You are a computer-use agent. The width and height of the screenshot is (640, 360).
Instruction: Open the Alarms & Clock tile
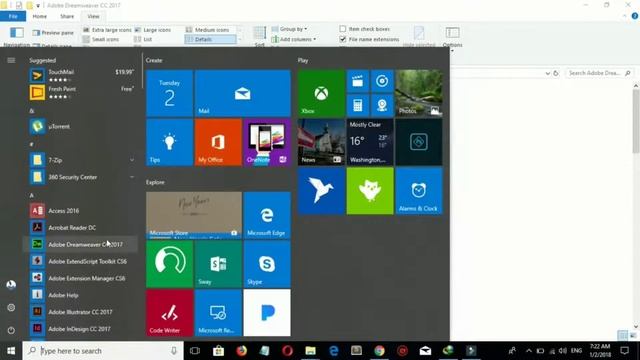click(419, 191)
